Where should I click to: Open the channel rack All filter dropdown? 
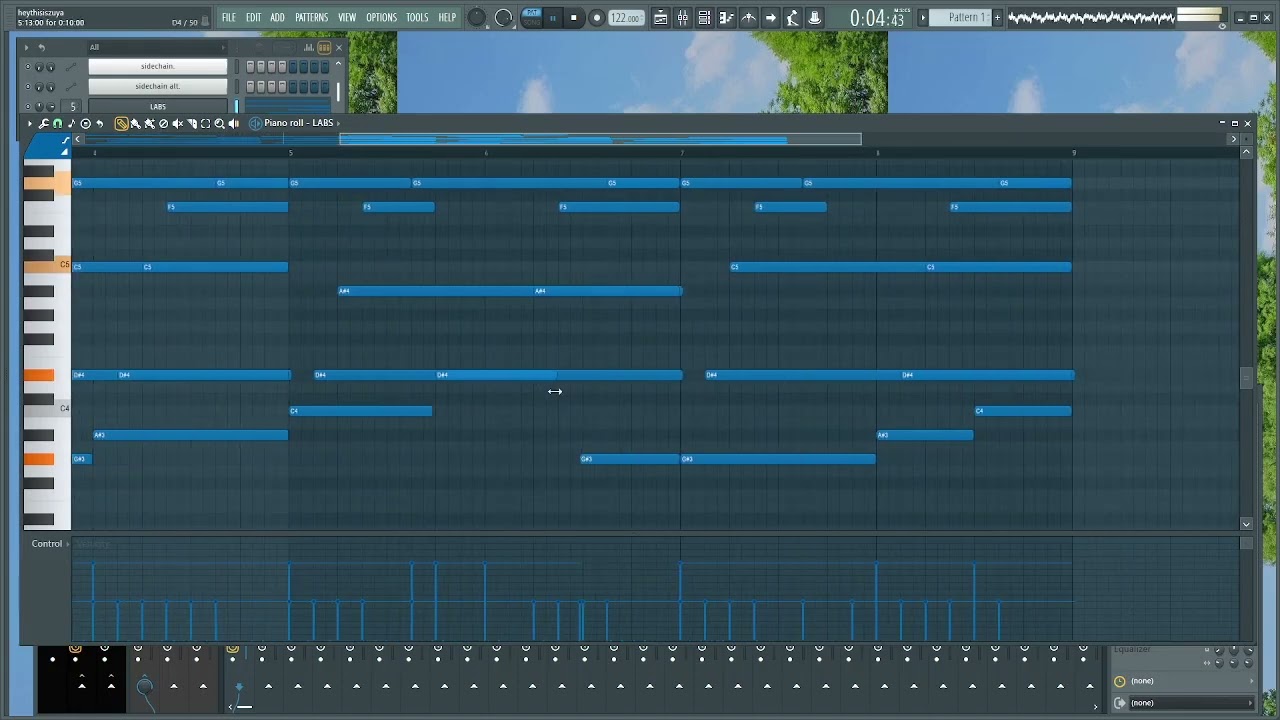156,47
